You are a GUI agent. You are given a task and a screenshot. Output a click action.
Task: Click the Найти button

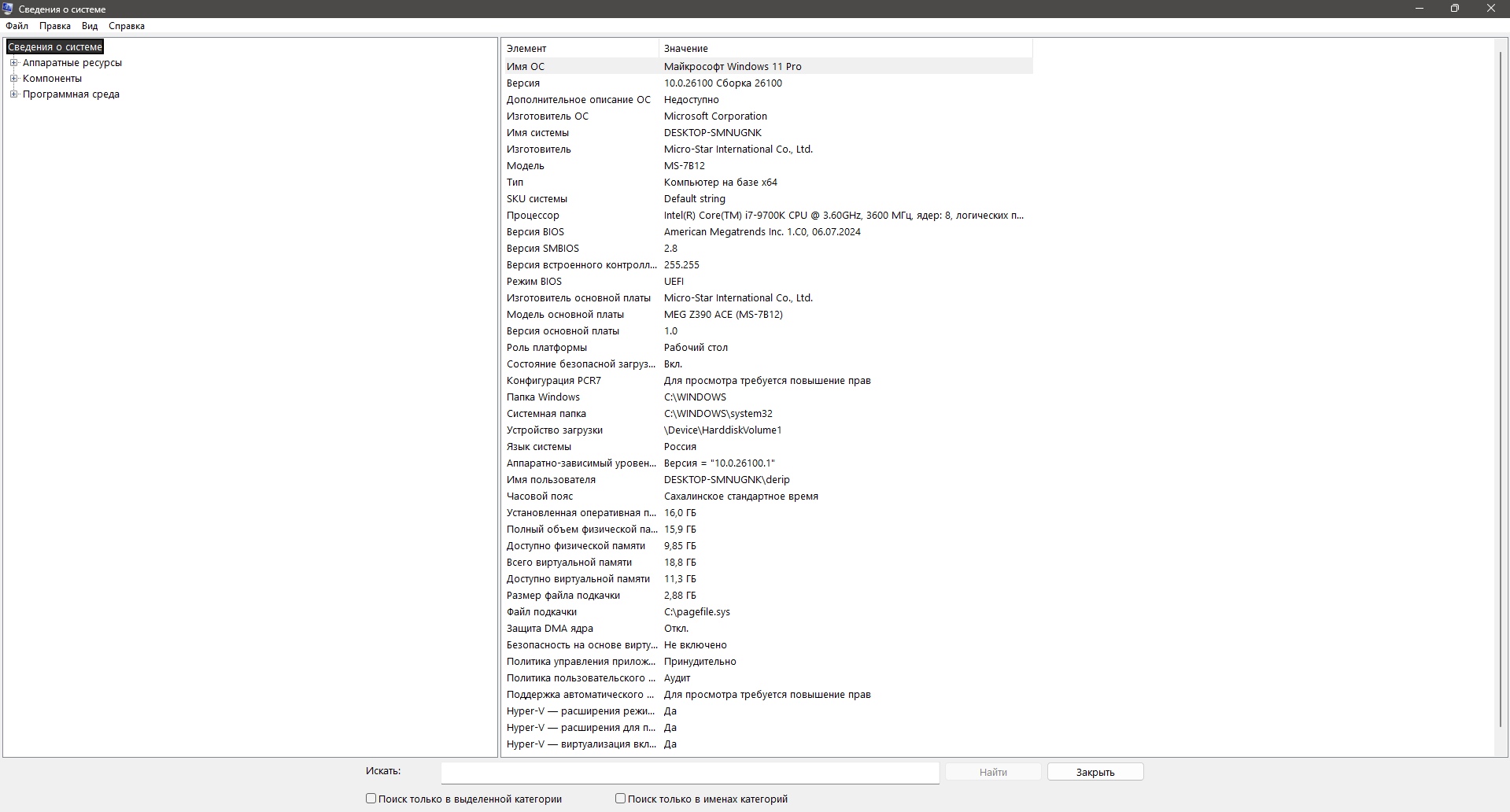[x=993, y=772]
